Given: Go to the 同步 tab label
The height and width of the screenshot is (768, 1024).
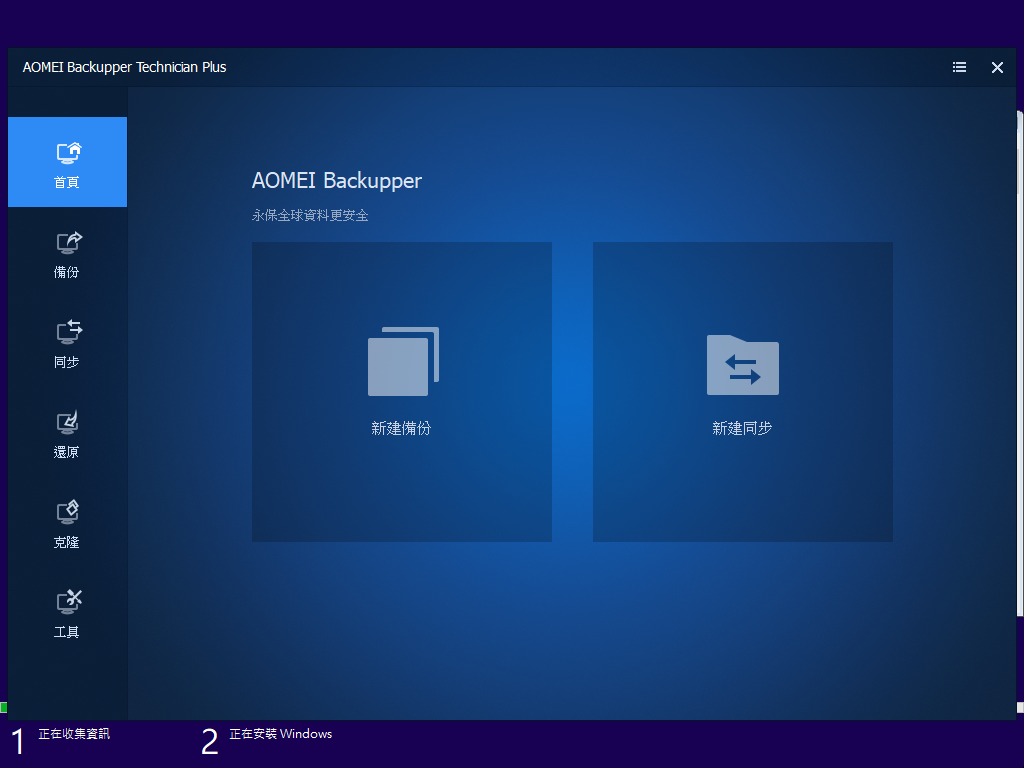Looking at the screenshot, I should point(67,363).
